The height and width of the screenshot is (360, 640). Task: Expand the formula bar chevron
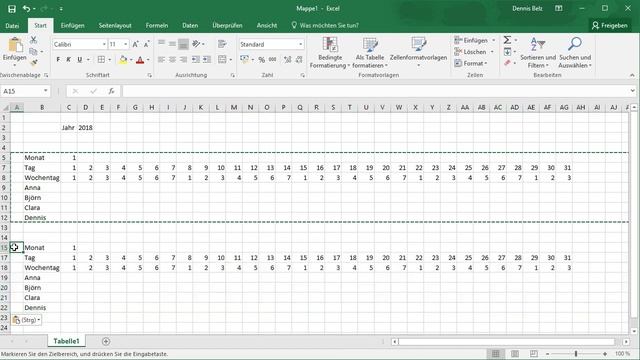[632, 91]
